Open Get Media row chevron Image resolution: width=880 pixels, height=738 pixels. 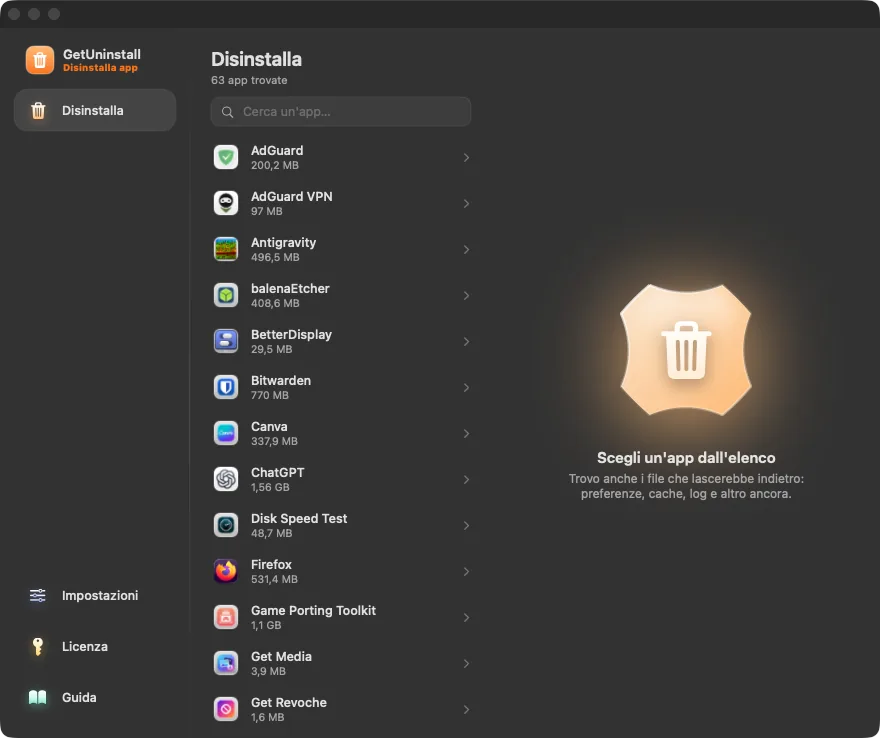coord(466,664)
